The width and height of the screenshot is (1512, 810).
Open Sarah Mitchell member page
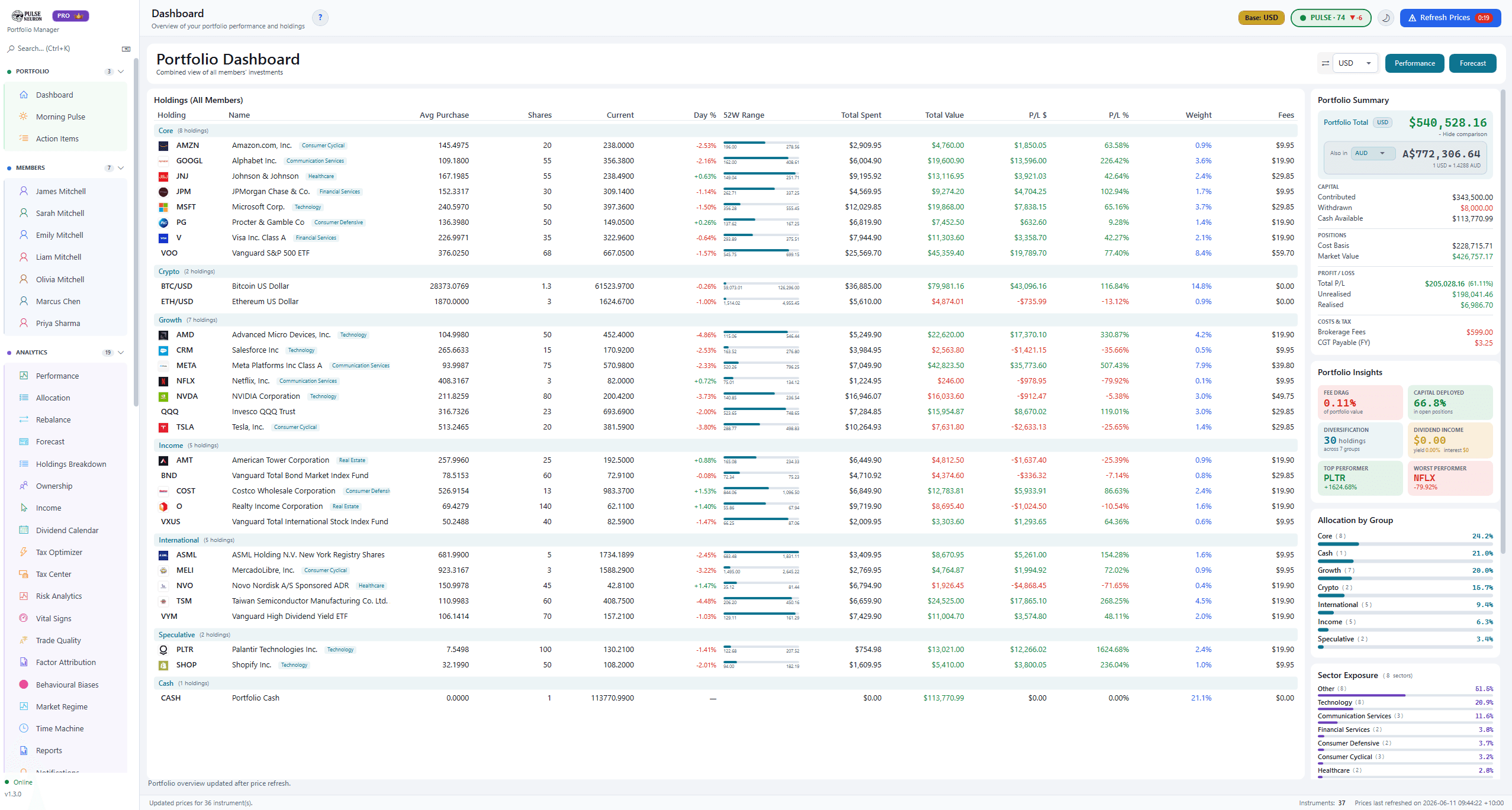point(60,213)
